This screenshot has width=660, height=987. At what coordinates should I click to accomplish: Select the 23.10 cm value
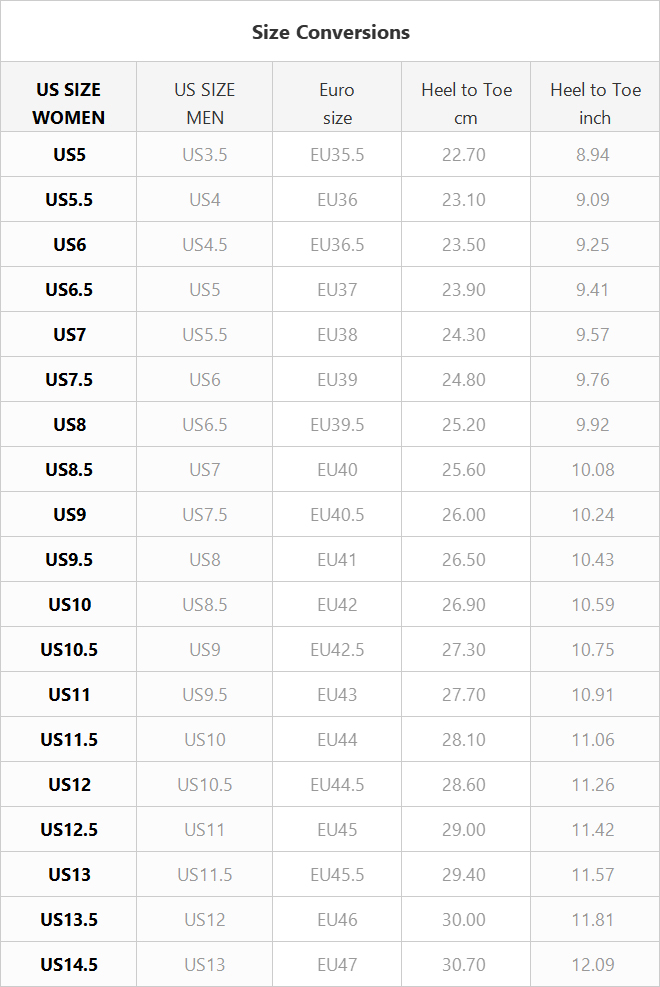464,200
